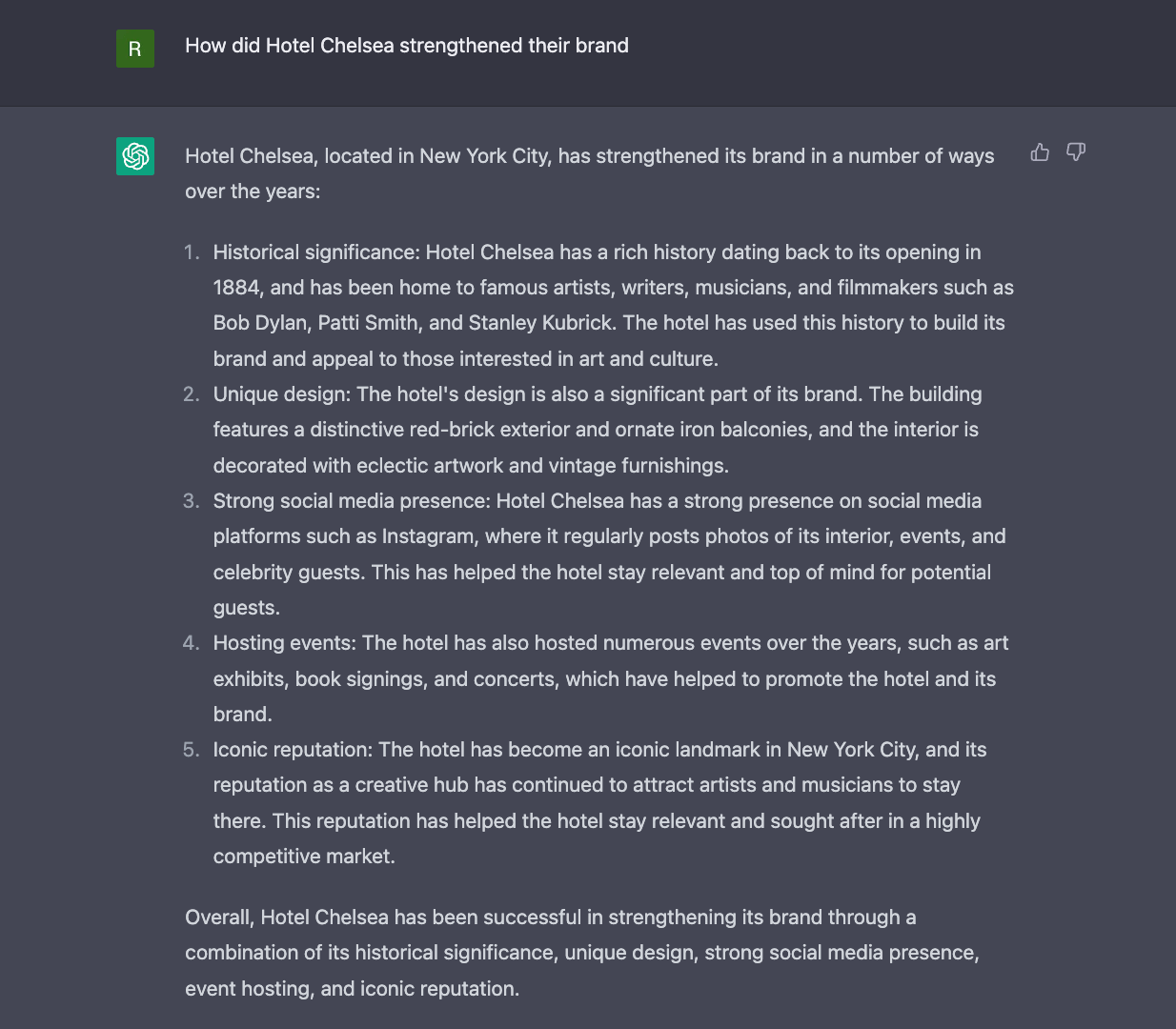Click the thumbs up feedback icon
This screenshot has height=1029, width=1176.
[x=1040, y=152]
